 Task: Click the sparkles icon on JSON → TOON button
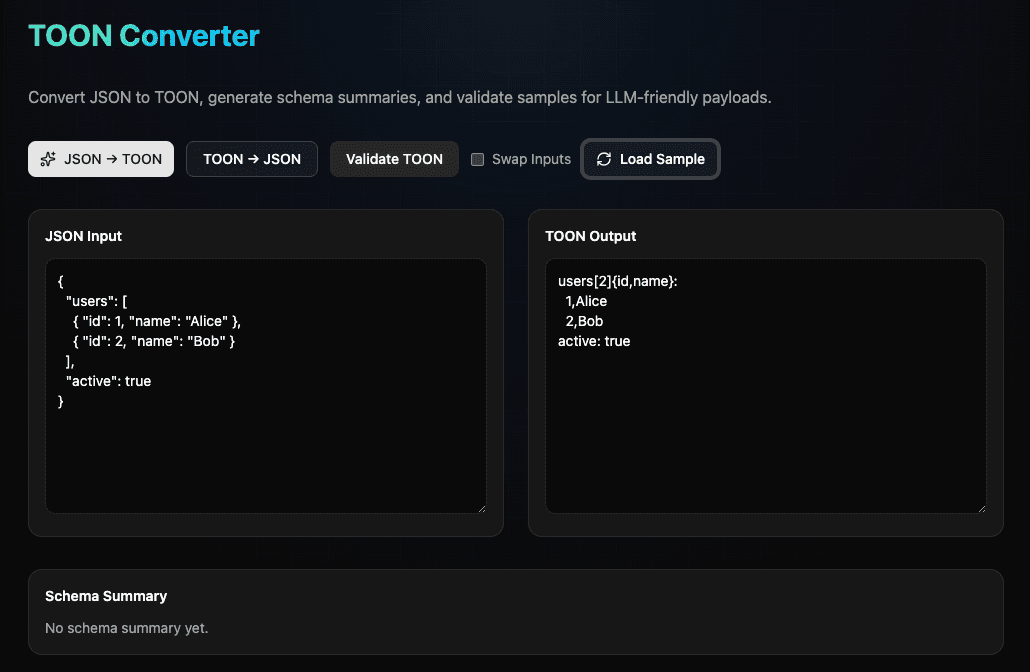pos(48,158)
